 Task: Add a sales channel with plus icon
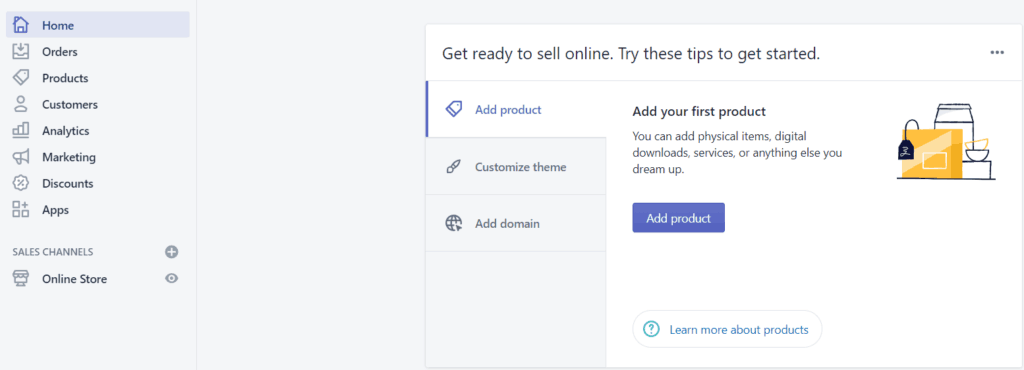(172, 252)
